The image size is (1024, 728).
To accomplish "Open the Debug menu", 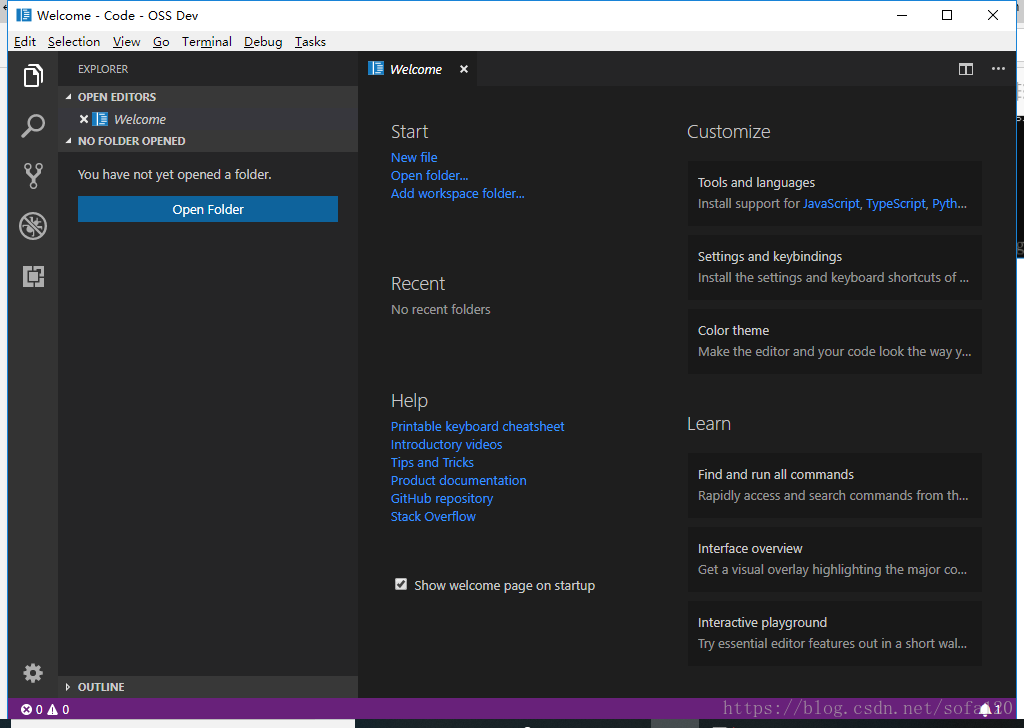I will 263,42.
